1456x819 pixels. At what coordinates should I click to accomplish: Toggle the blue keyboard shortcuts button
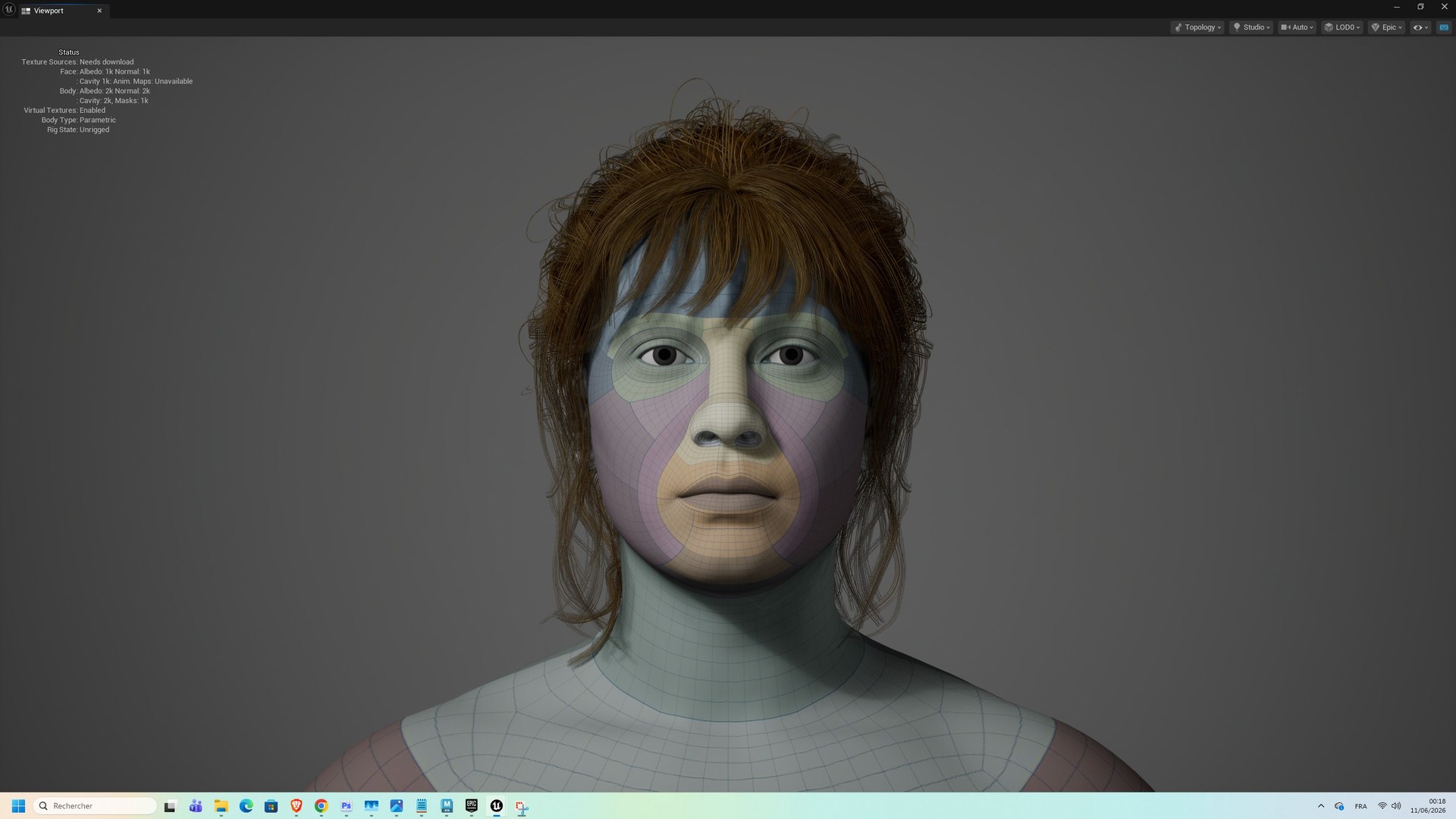(x=1444, y=27)
